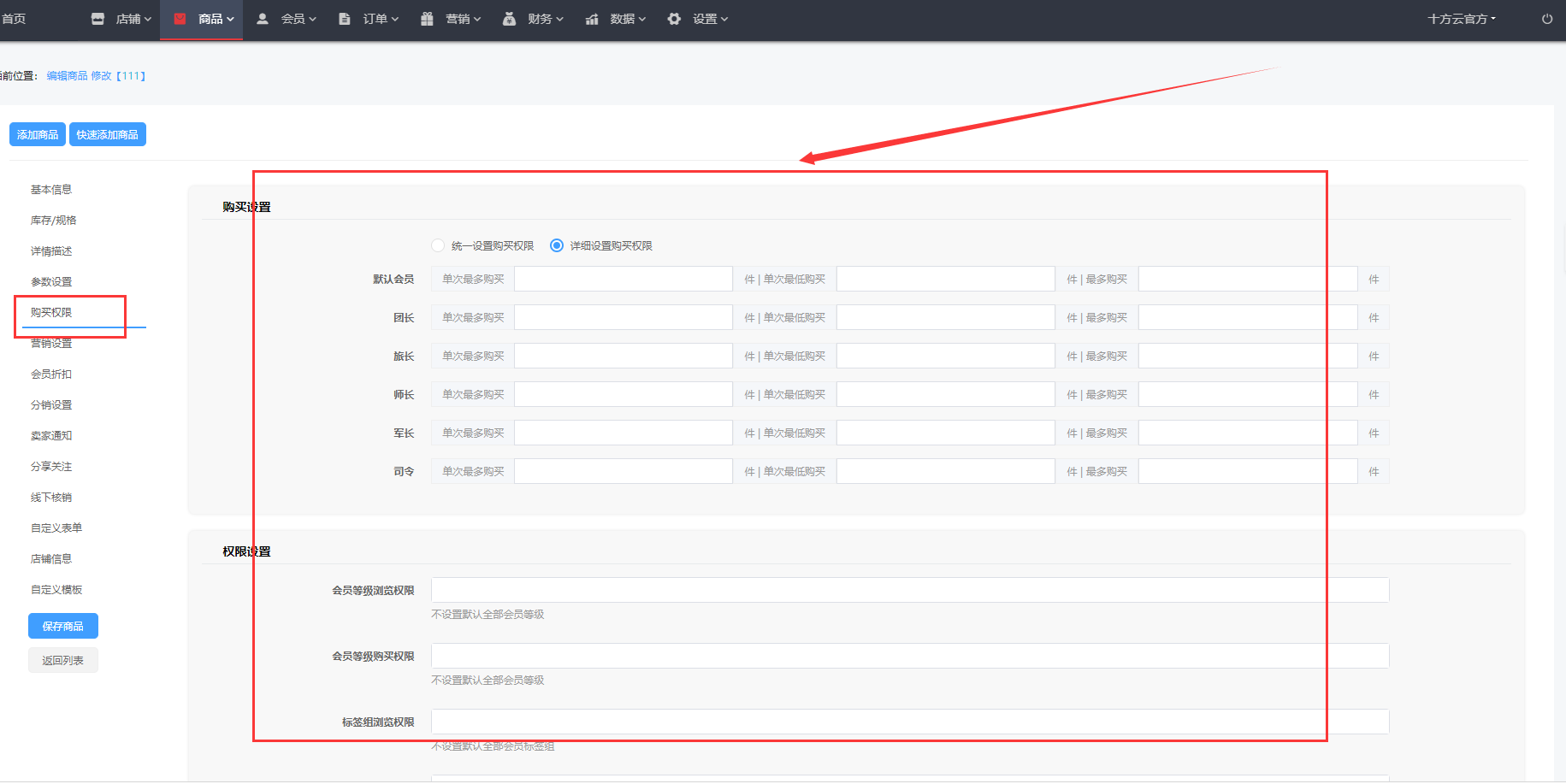The height and width of the screenshot is (784, 1566).
Task: Click the 编辑商品 breadcrumb link
Action: click(67, 76)
